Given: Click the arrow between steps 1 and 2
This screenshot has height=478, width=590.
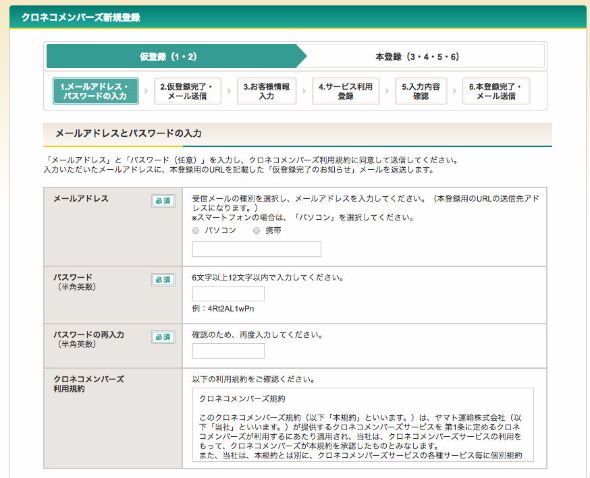Looking at the screenshot, I should click(x=146, y=91).
